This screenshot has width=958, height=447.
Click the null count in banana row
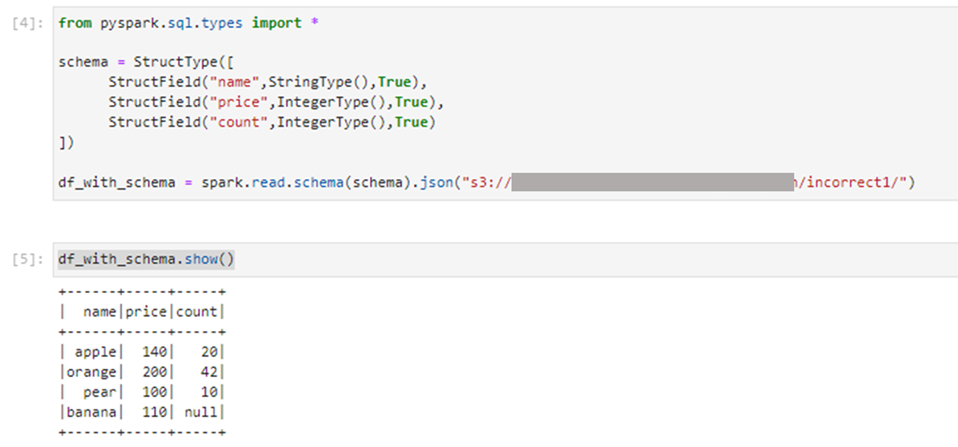click(201, 412)
